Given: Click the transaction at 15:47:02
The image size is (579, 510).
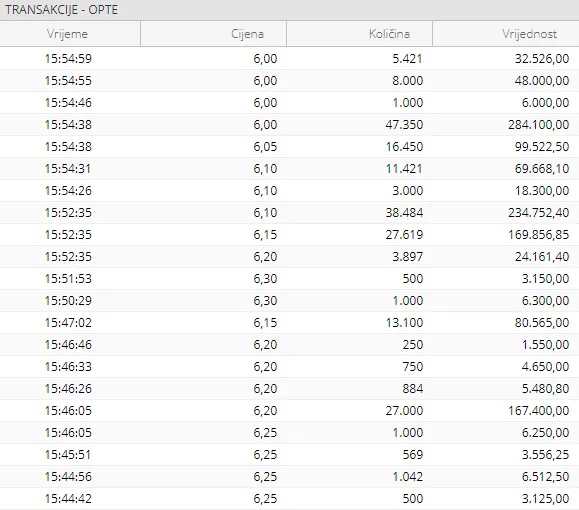Looking at the screenshot, I should (x=290, y=322).
